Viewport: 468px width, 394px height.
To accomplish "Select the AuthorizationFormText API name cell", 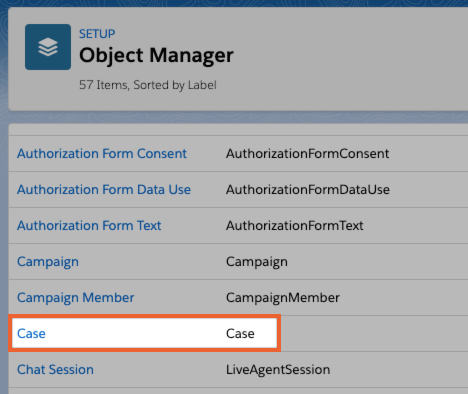I will tap(295, 226).
